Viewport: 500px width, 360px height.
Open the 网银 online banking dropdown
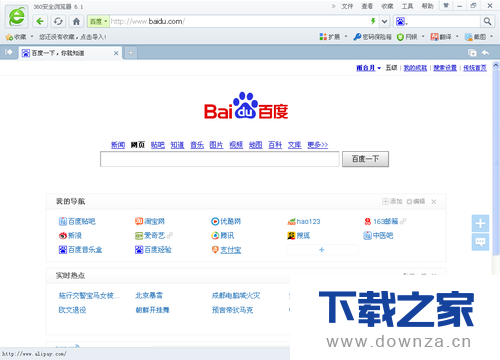click(x=410, y=37)
